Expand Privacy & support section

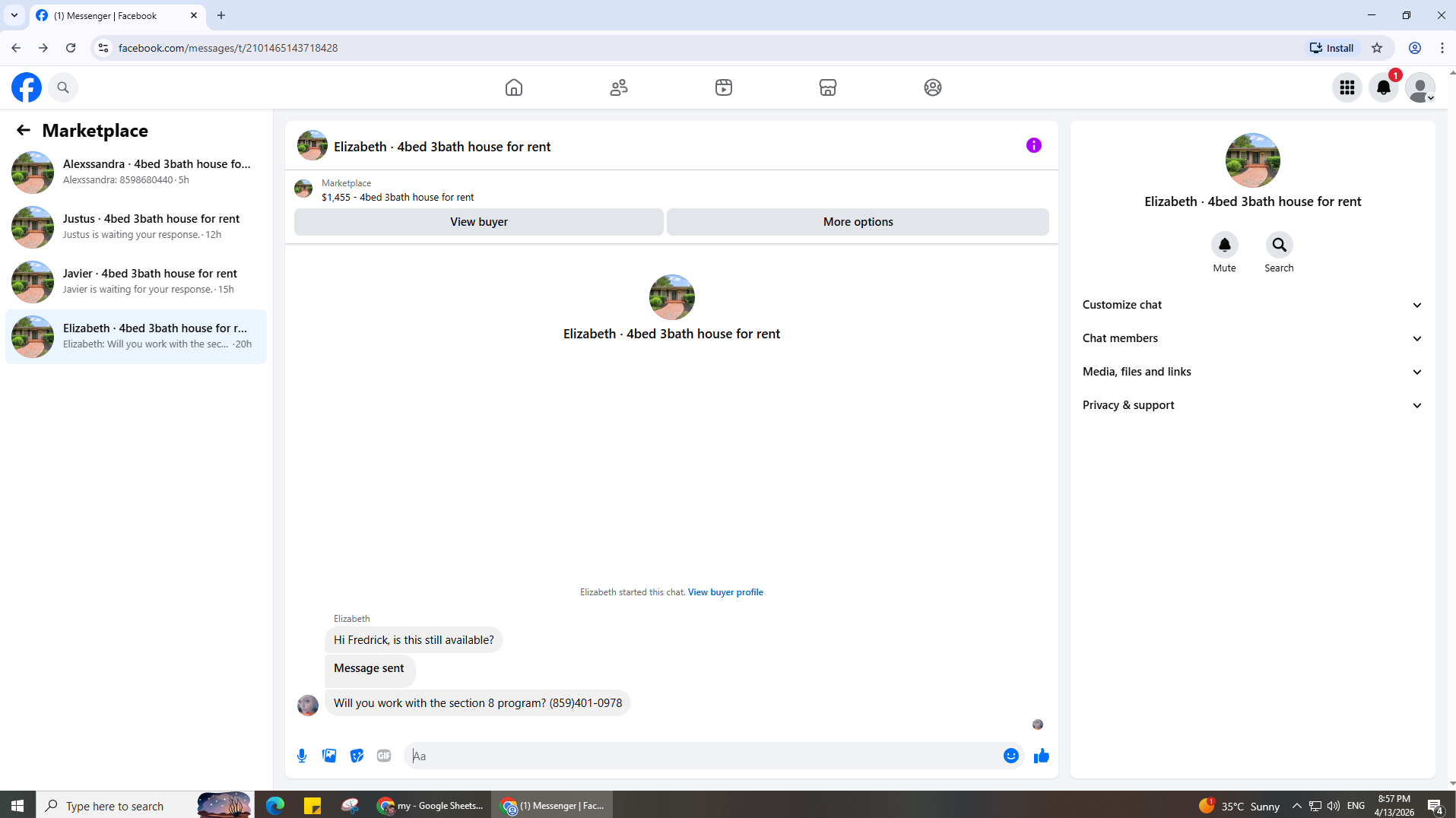point(1253,405)
